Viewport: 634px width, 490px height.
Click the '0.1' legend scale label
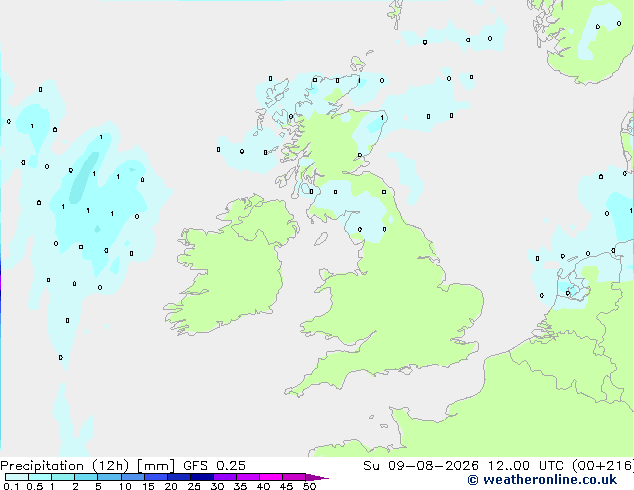click(x=11, y=486)
